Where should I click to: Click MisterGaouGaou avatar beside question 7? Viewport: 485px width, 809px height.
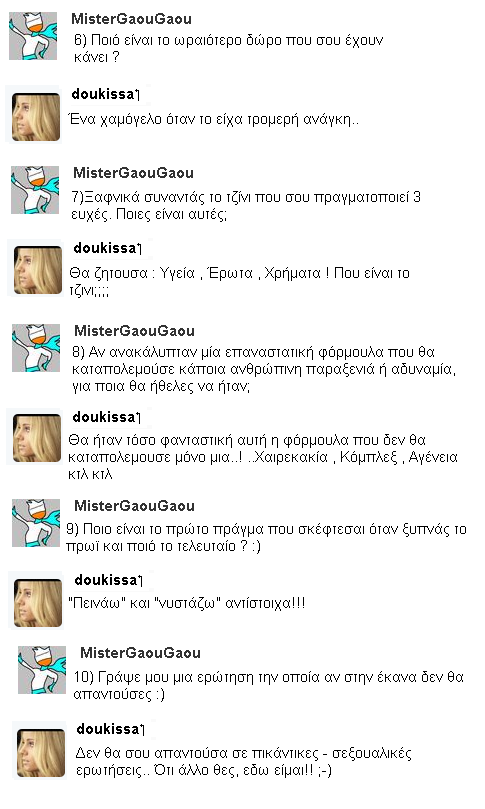(x=35, y=189)
